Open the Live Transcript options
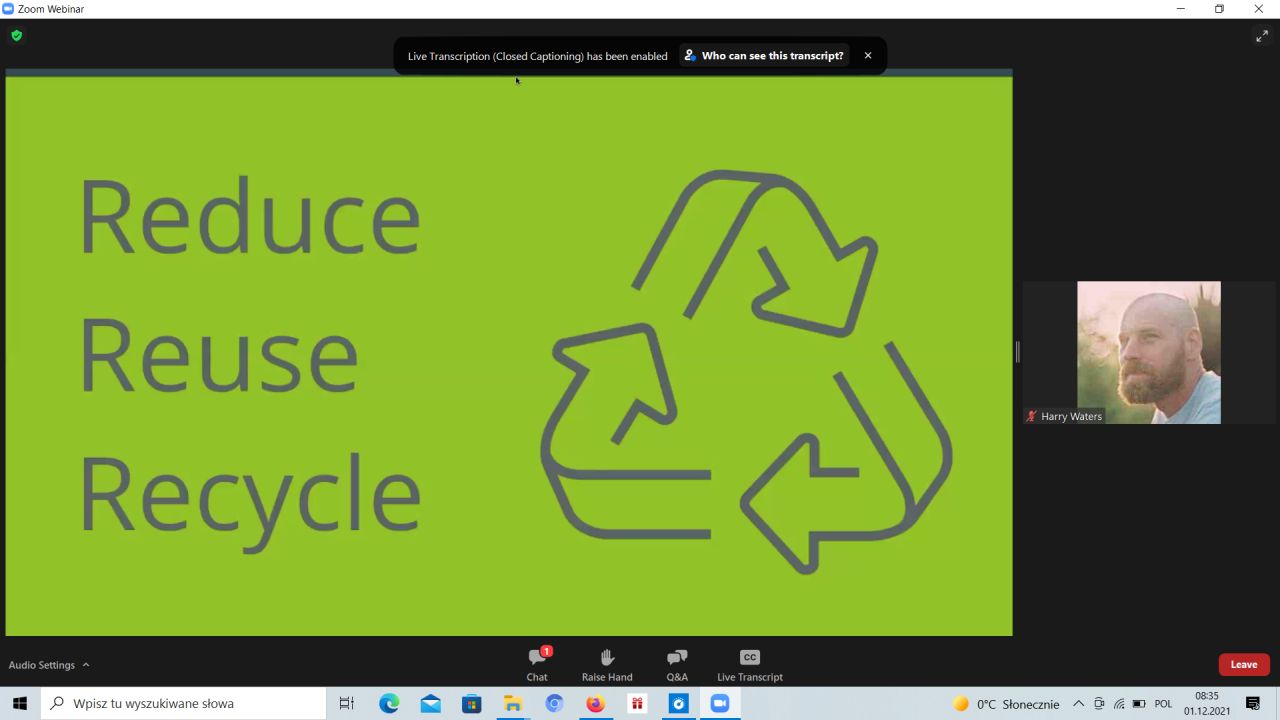 click(750, 665)
